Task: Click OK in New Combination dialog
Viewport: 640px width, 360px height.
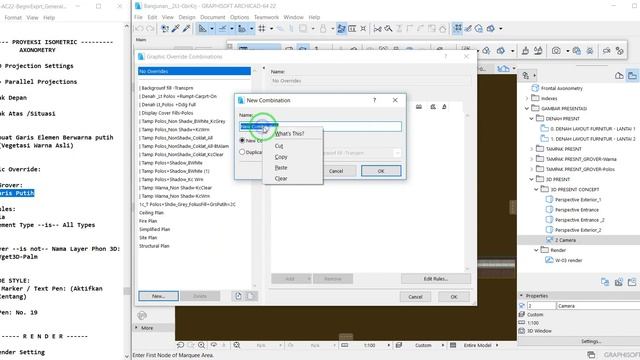Action: point(381,171)
